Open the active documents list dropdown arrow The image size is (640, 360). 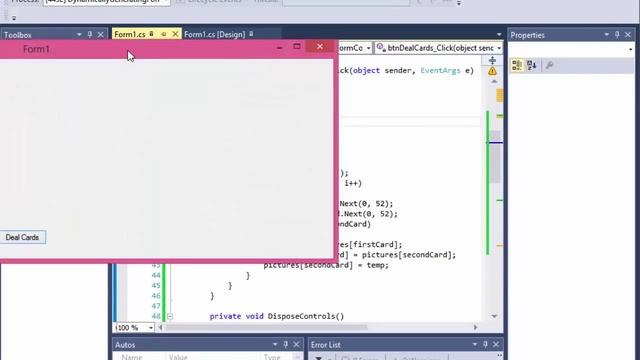pos(499,35)
